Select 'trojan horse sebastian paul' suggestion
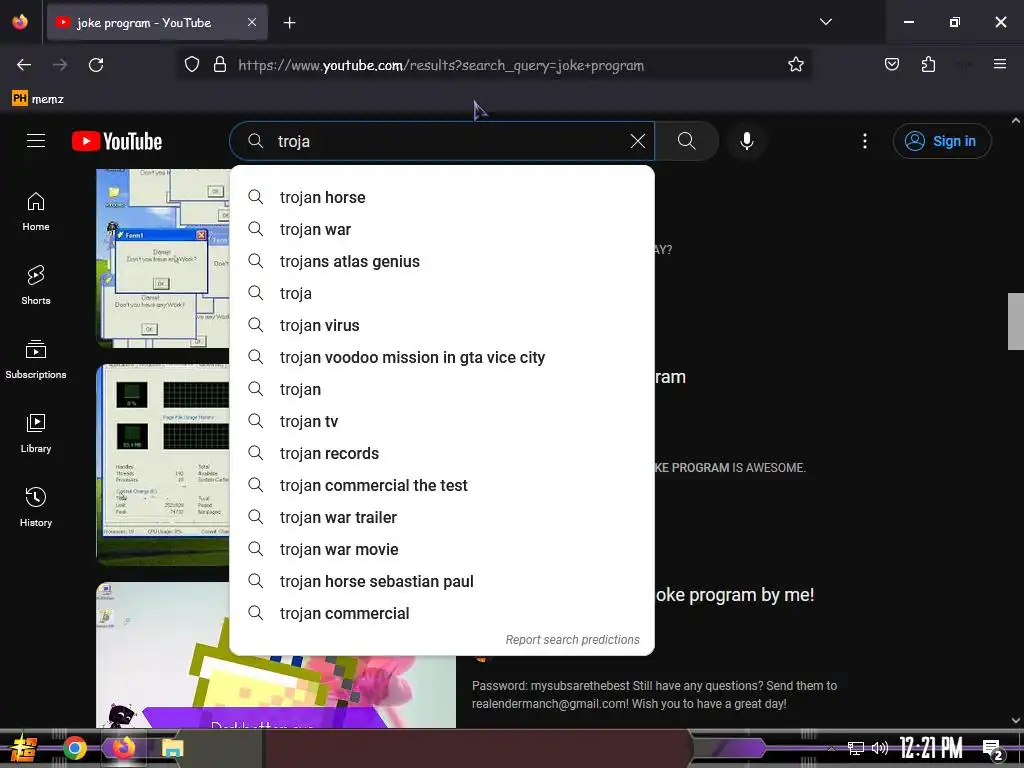This screenshot has width=1024, height=768. 442,581
